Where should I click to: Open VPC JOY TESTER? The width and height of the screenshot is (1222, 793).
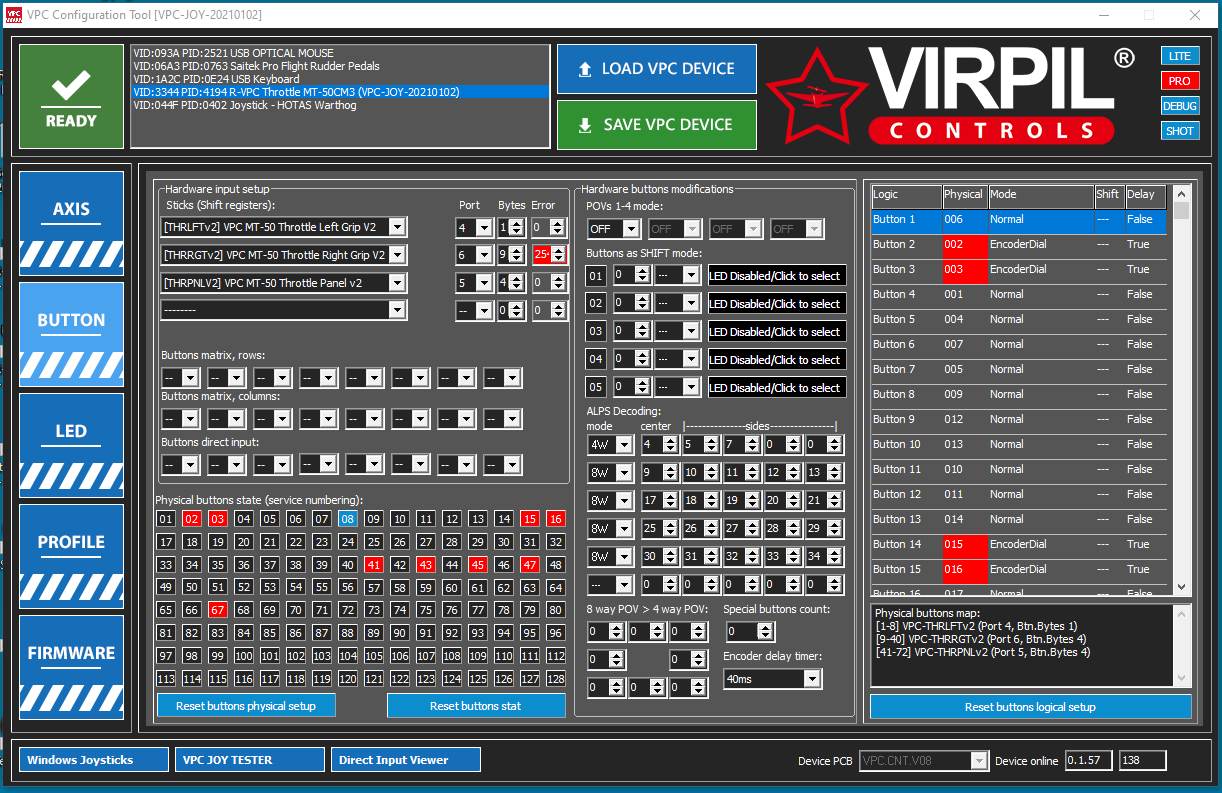[x=250, y=760]
